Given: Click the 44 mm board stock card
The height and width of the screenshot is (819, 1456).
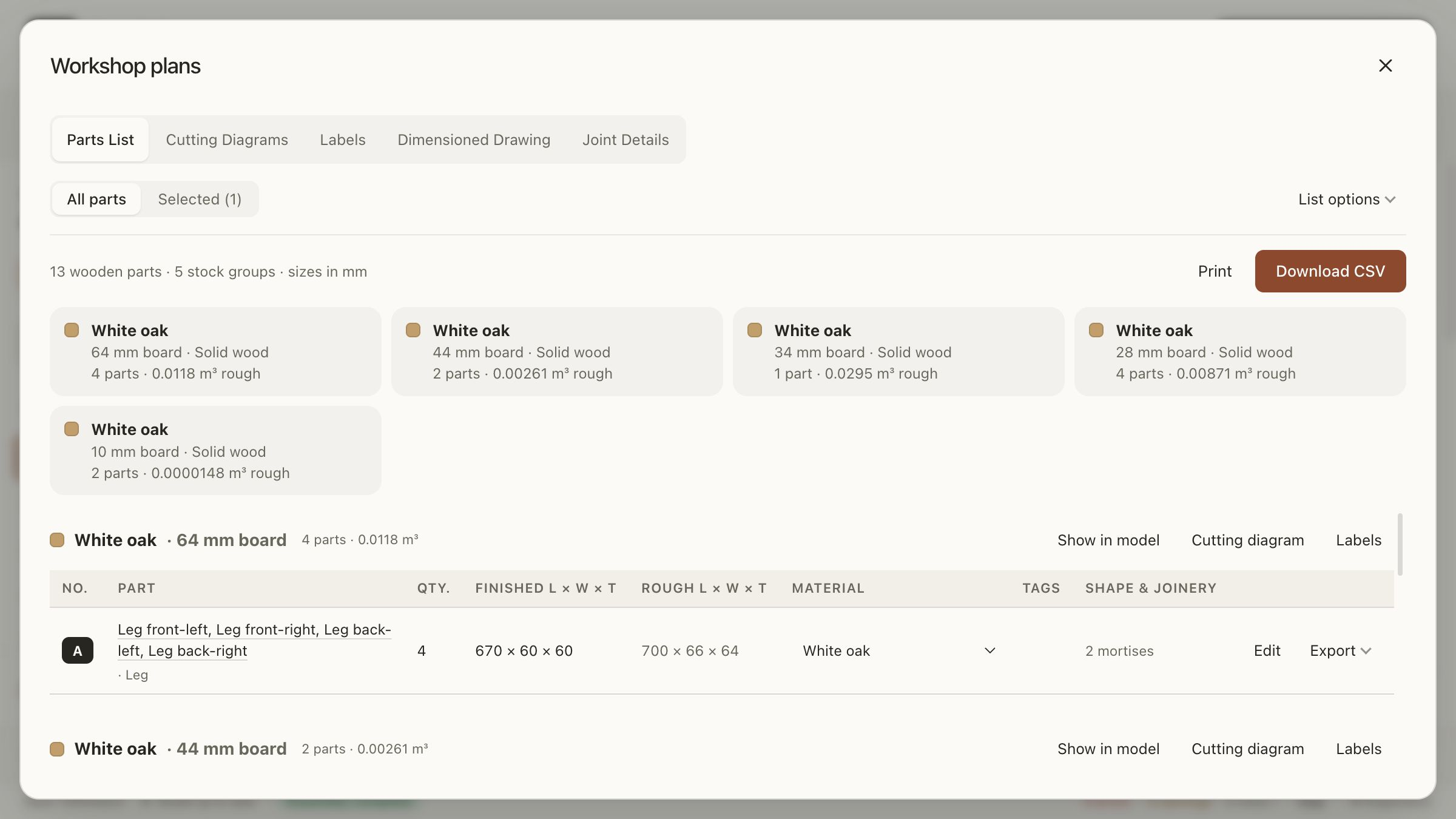Looking at the screenshot, I should [x=557, y=351].
